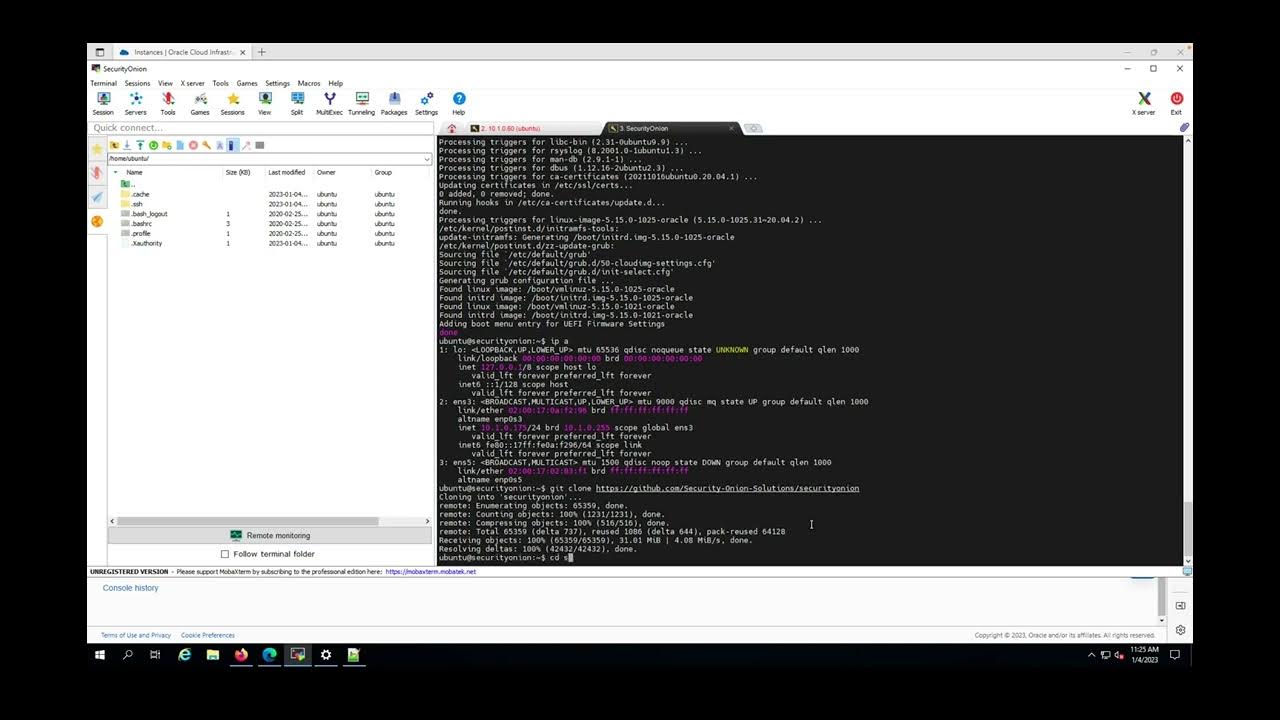The height and width of the screenshot is (720, 1280).
Task: Open the paper plane Macros sidebar tab
Action: pyautogui.click(x=97, y=197)
